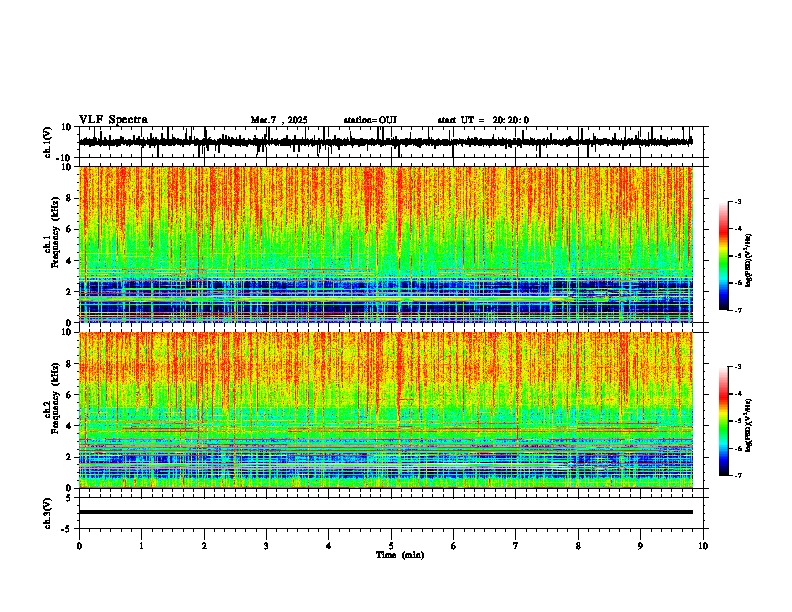The height and width of the screenshot is (612, 792).
Task: Click the '-7' label below ch.2 color bar
Action: click(x=737, y=475)
